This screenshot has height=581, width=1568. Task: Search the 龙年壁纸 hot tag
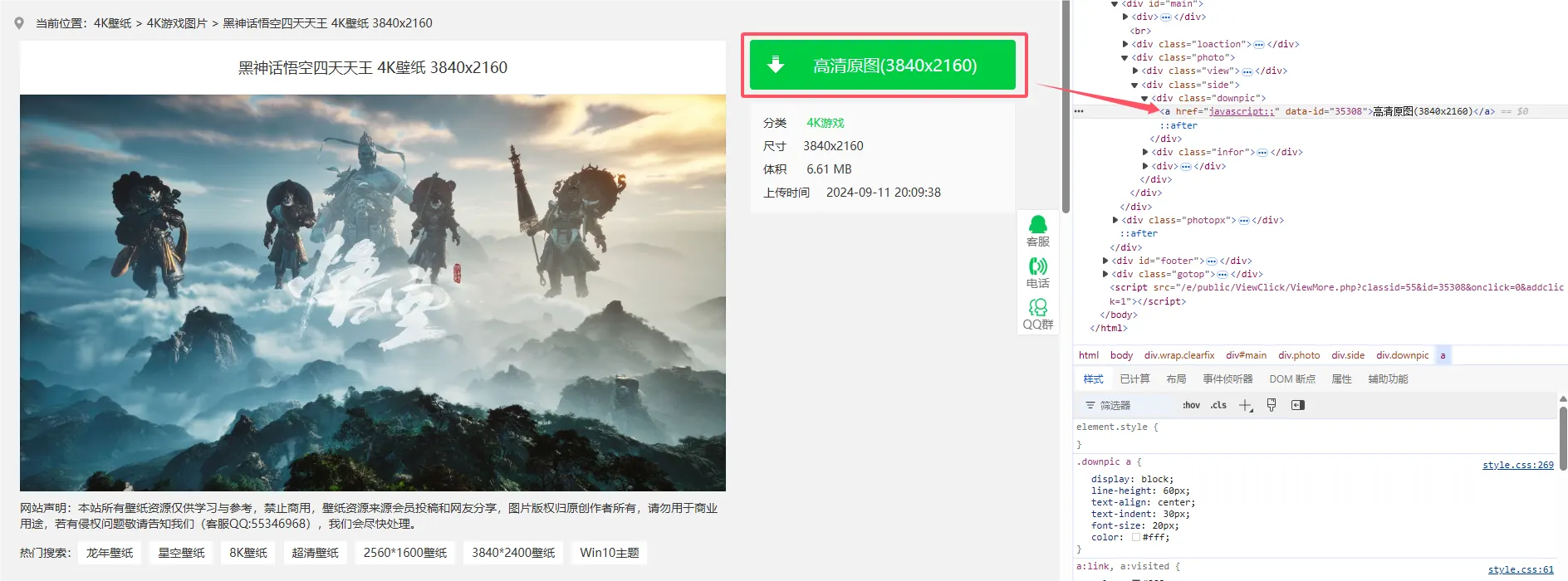tap(110, 553)
